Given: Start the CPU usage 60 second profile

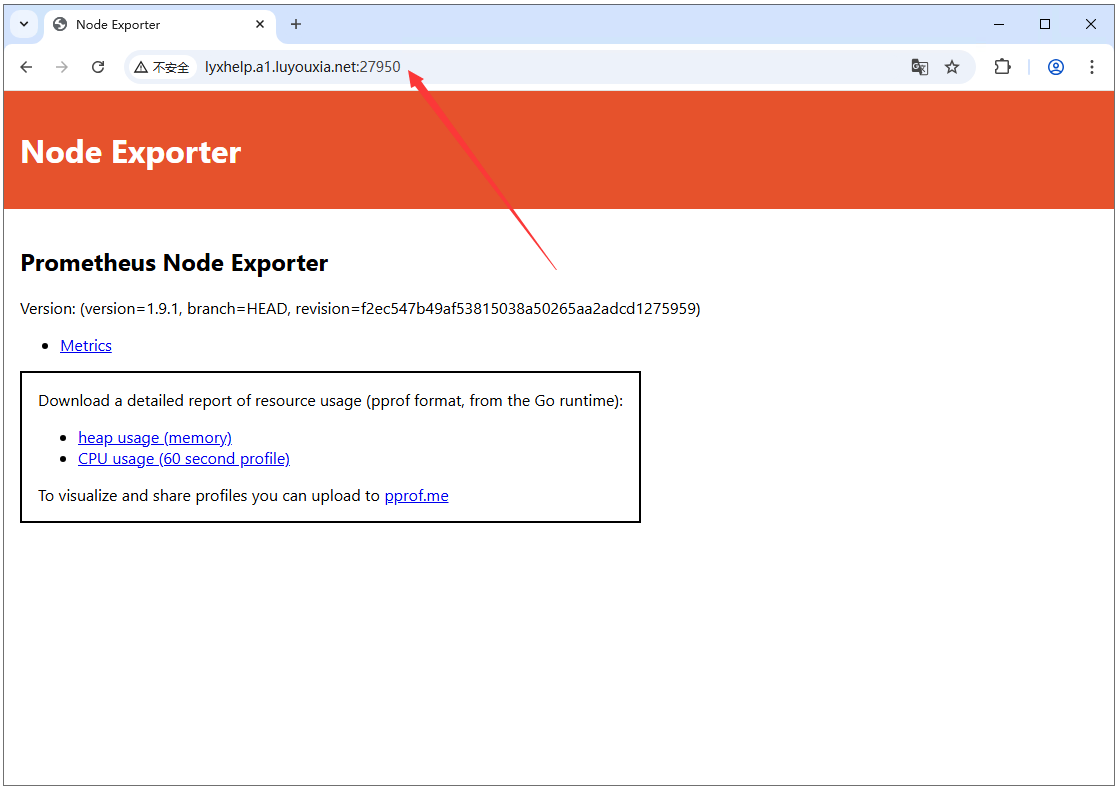Looking at the screenshot, I should 184,459.
